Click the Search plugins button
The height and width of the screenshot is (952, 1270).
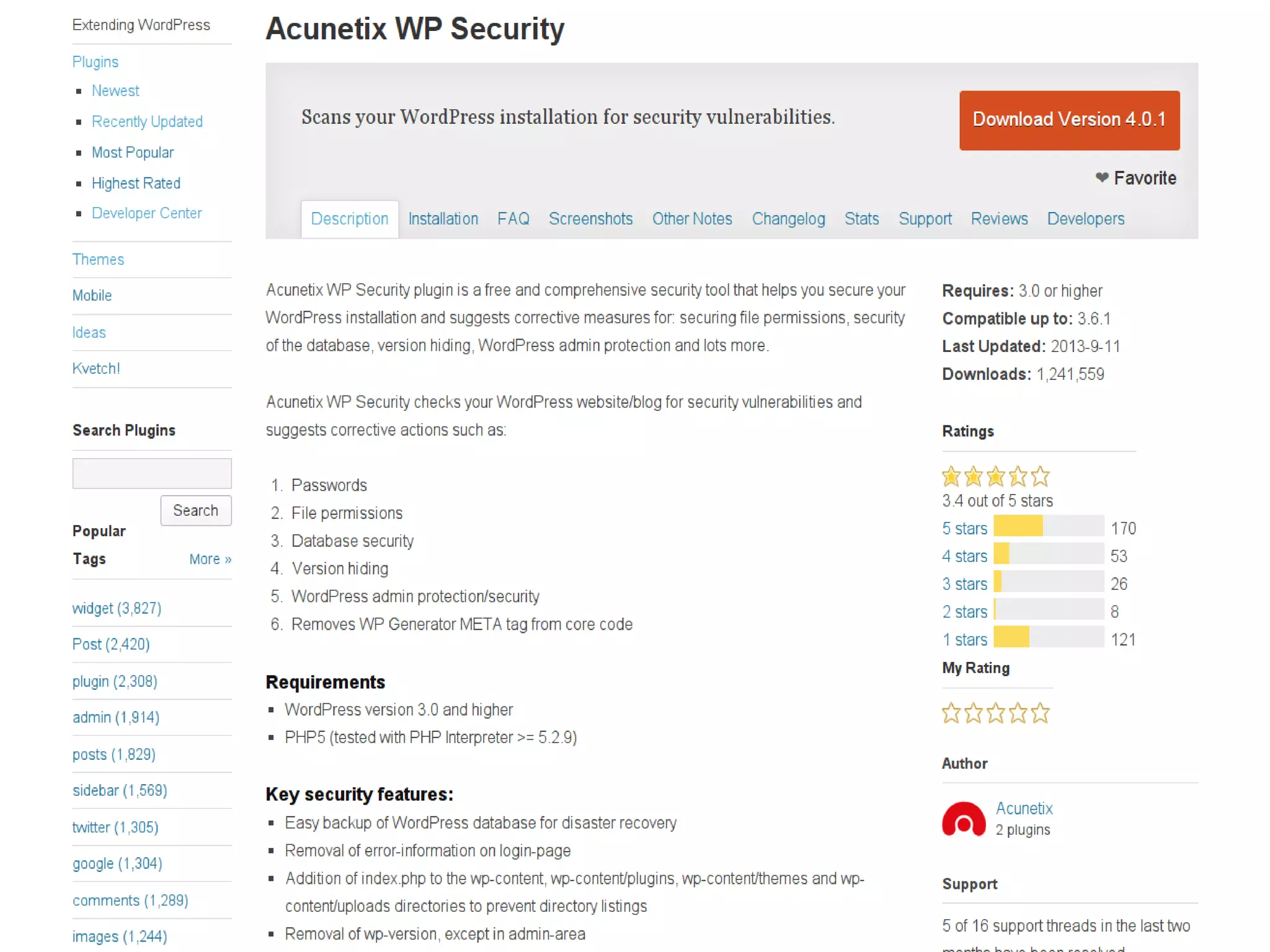[x=195, y=510]
